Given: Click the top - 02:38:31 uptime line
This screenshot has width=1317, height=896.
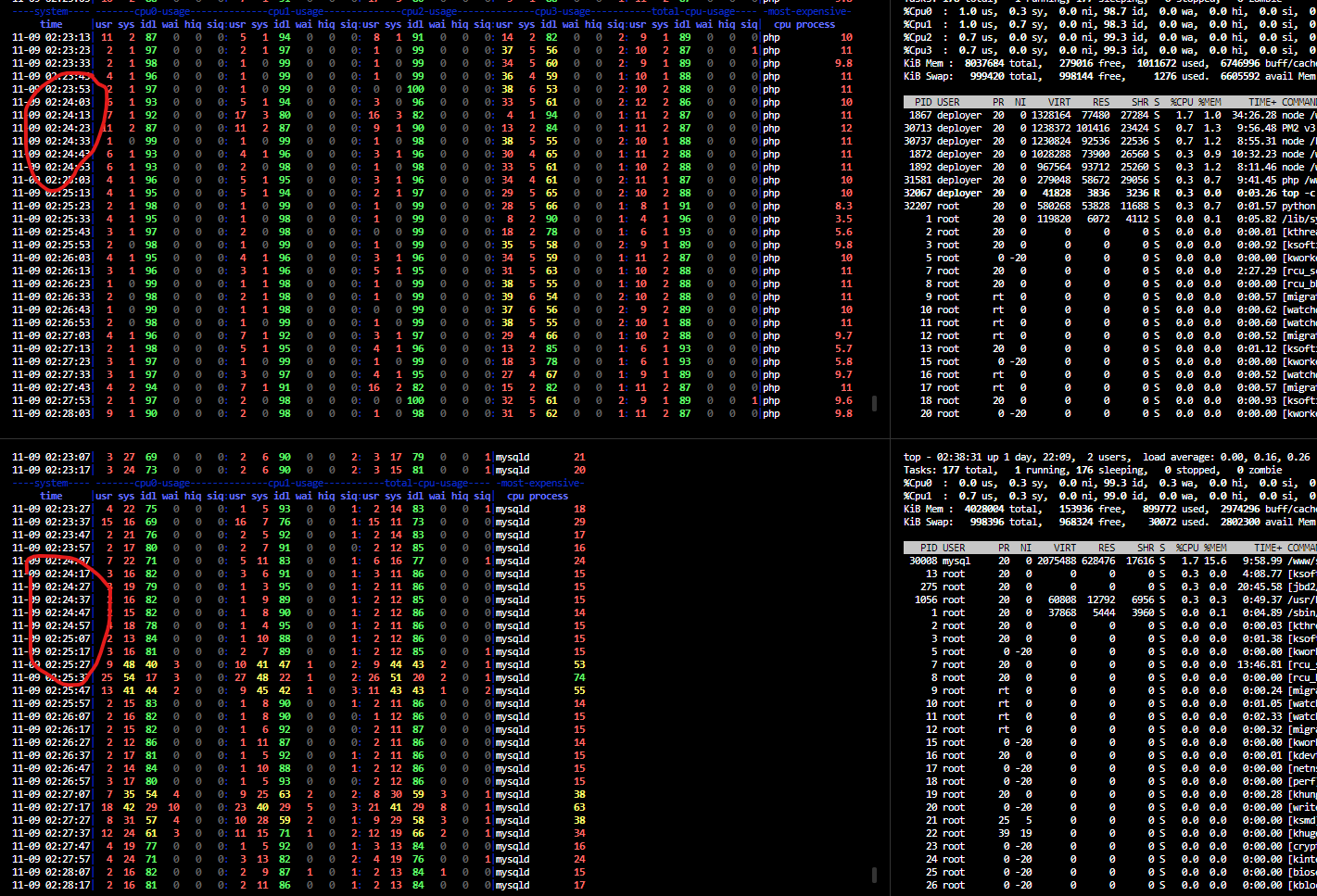Looking at the screenshot, I should tap(1108, 457).
